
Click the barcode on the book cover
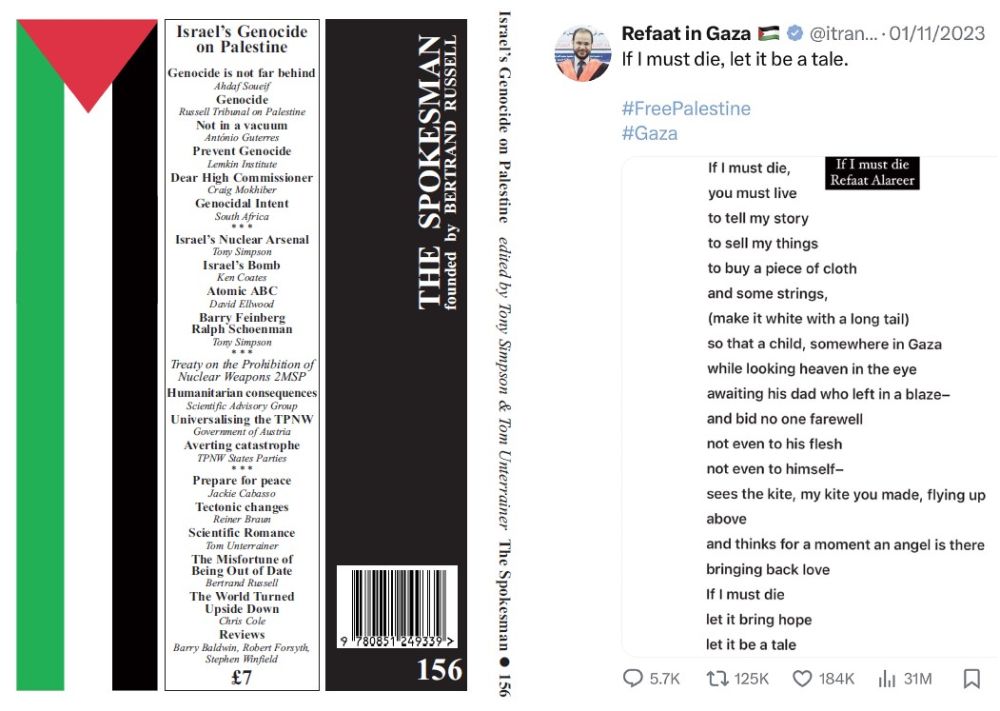point(397,608)
